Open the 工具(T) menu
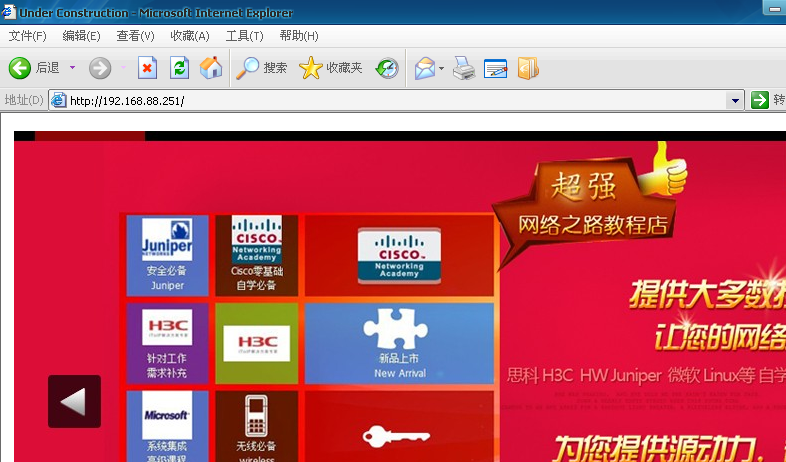The height and width of the screenshot is (462, 786). click(x=244, y=36)
